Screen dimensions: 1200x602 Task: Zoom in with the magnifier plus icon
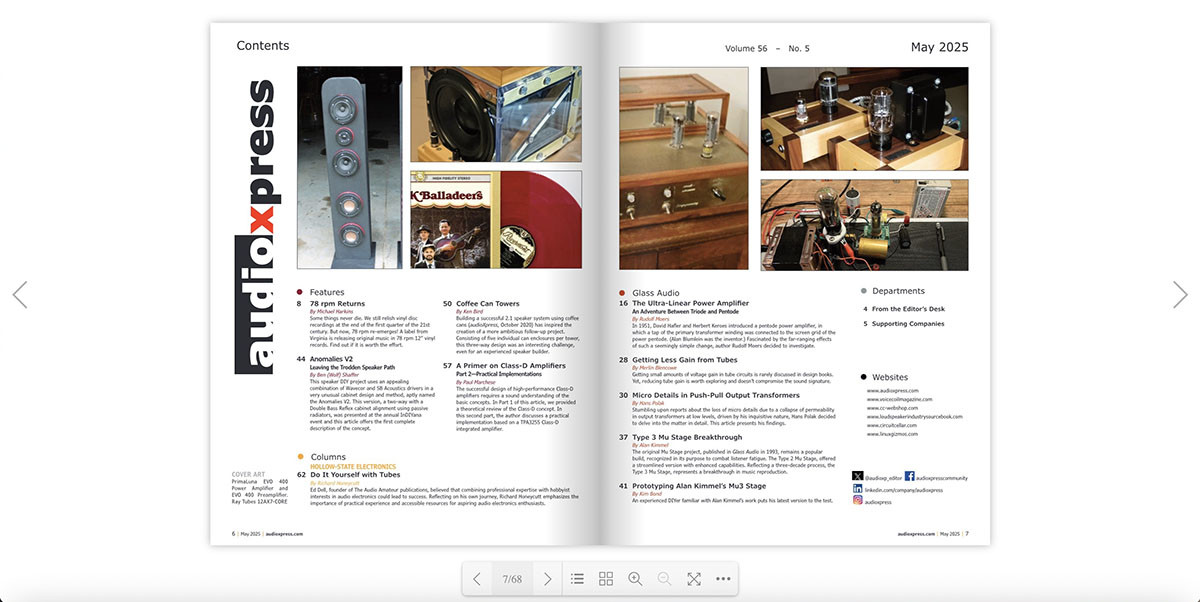click(635, 579)
